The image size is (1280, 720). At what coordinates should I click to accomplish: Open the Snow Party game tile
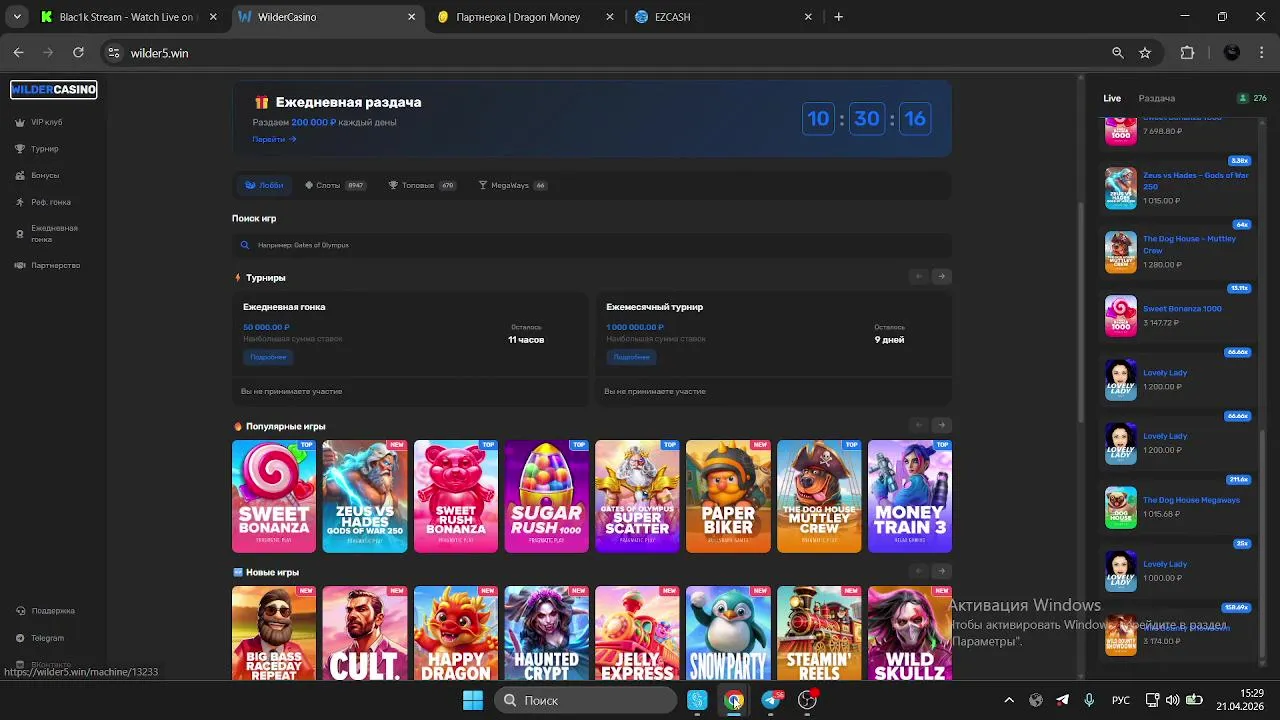click(x=728, y=633)
